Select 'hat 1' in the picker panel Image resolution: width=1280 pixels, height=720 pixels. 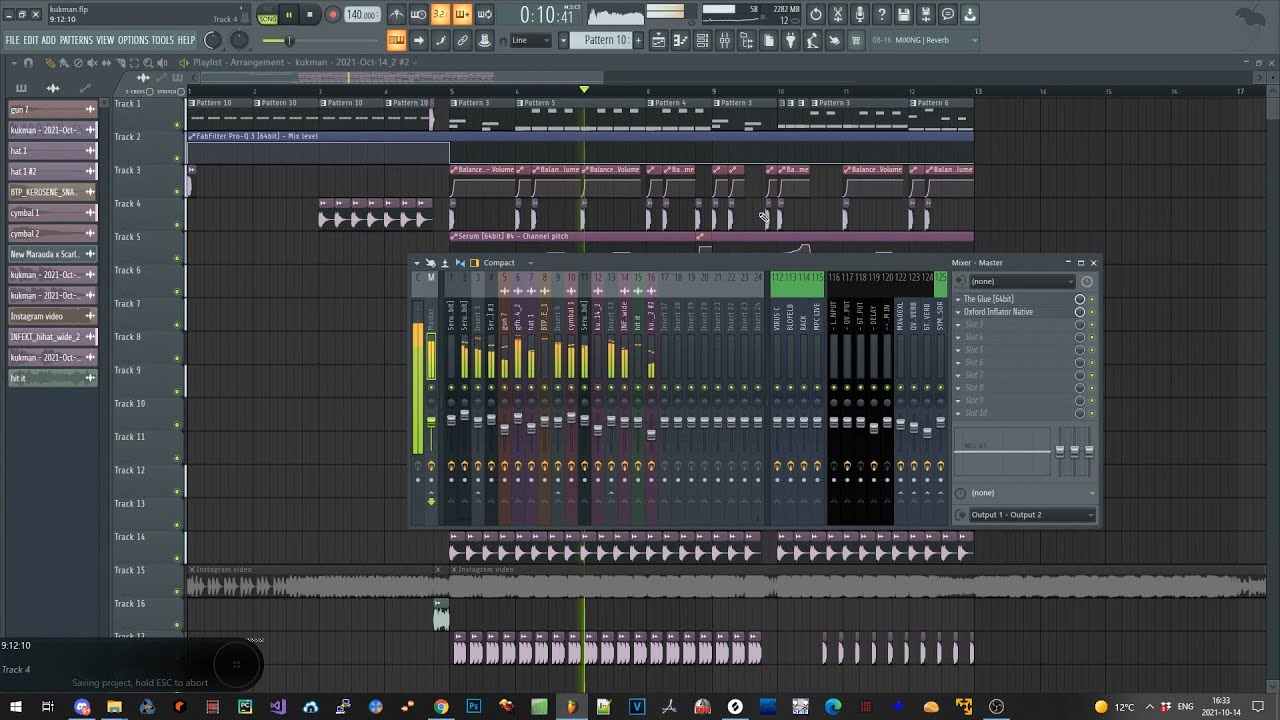(52, 150)
